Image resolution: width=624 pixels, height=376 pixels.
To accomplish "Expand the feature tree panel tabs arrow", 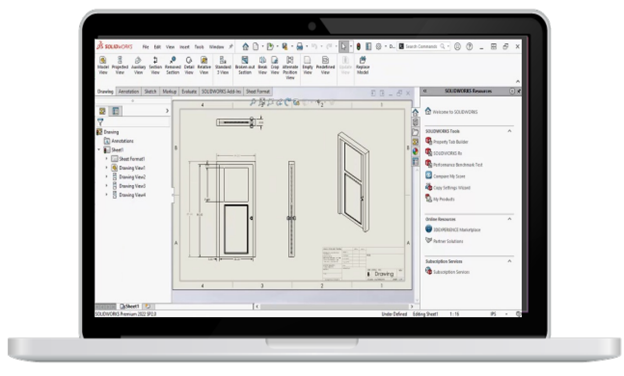I will pyautogui.click(x=167, y=111).
